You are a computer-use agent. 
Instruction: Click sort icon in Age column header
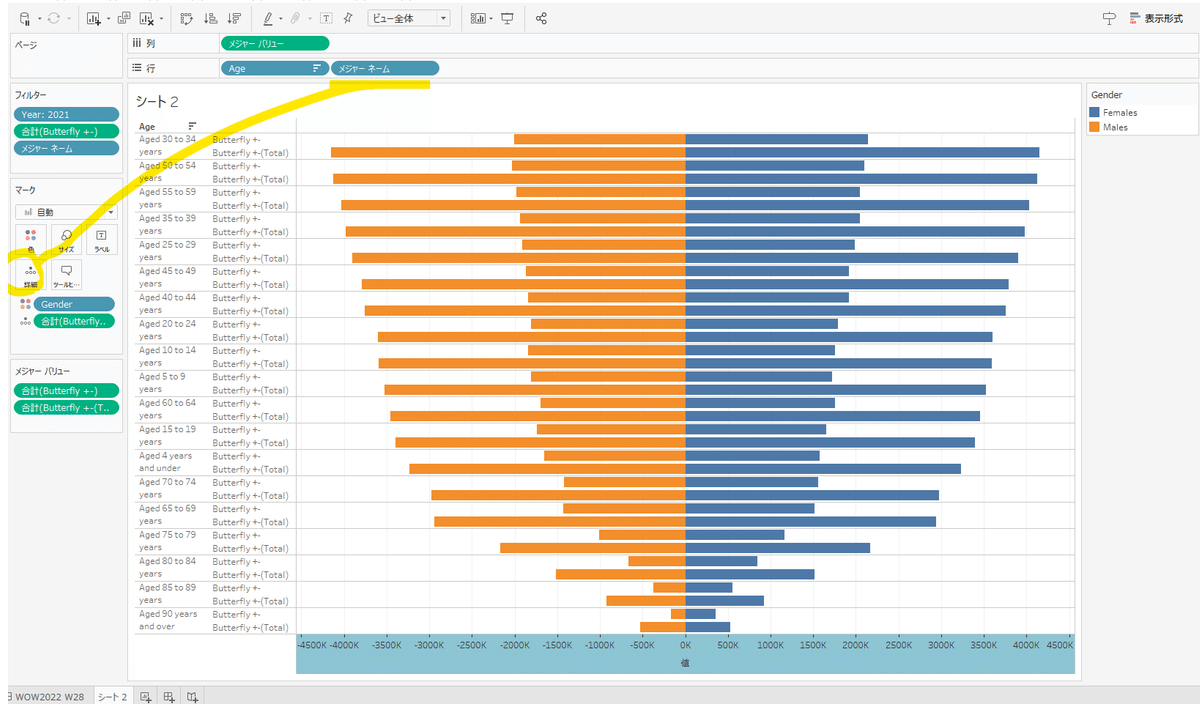[192, 126]
